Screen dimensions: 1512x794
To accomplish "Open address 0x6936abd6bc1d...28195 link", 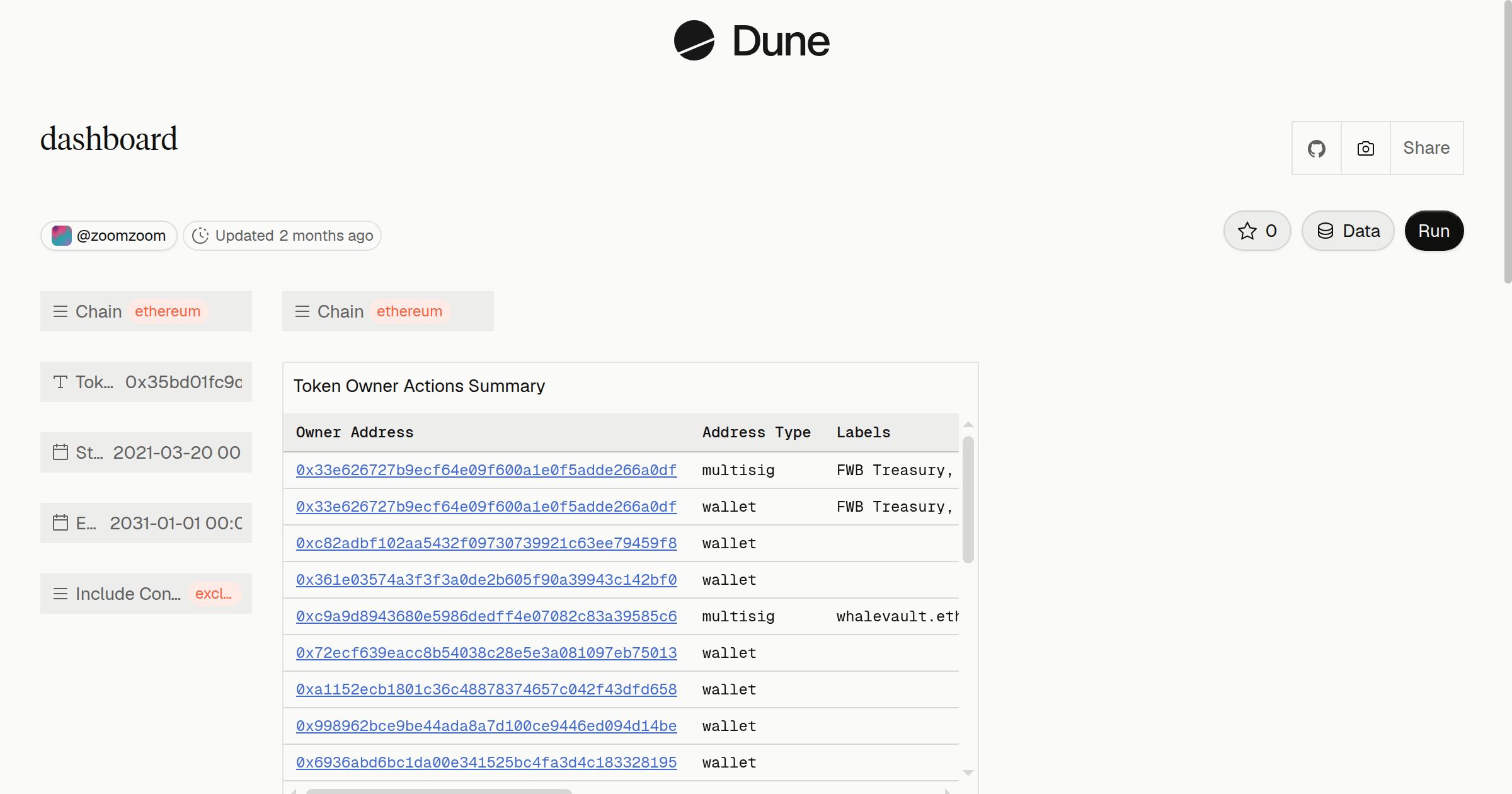I will (x=486, y=762).
